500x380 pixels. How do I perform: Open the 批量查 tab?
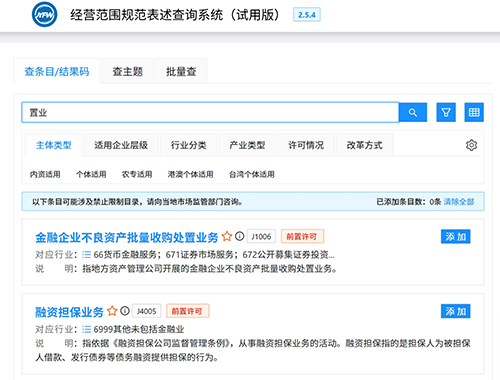pos(181,71)
